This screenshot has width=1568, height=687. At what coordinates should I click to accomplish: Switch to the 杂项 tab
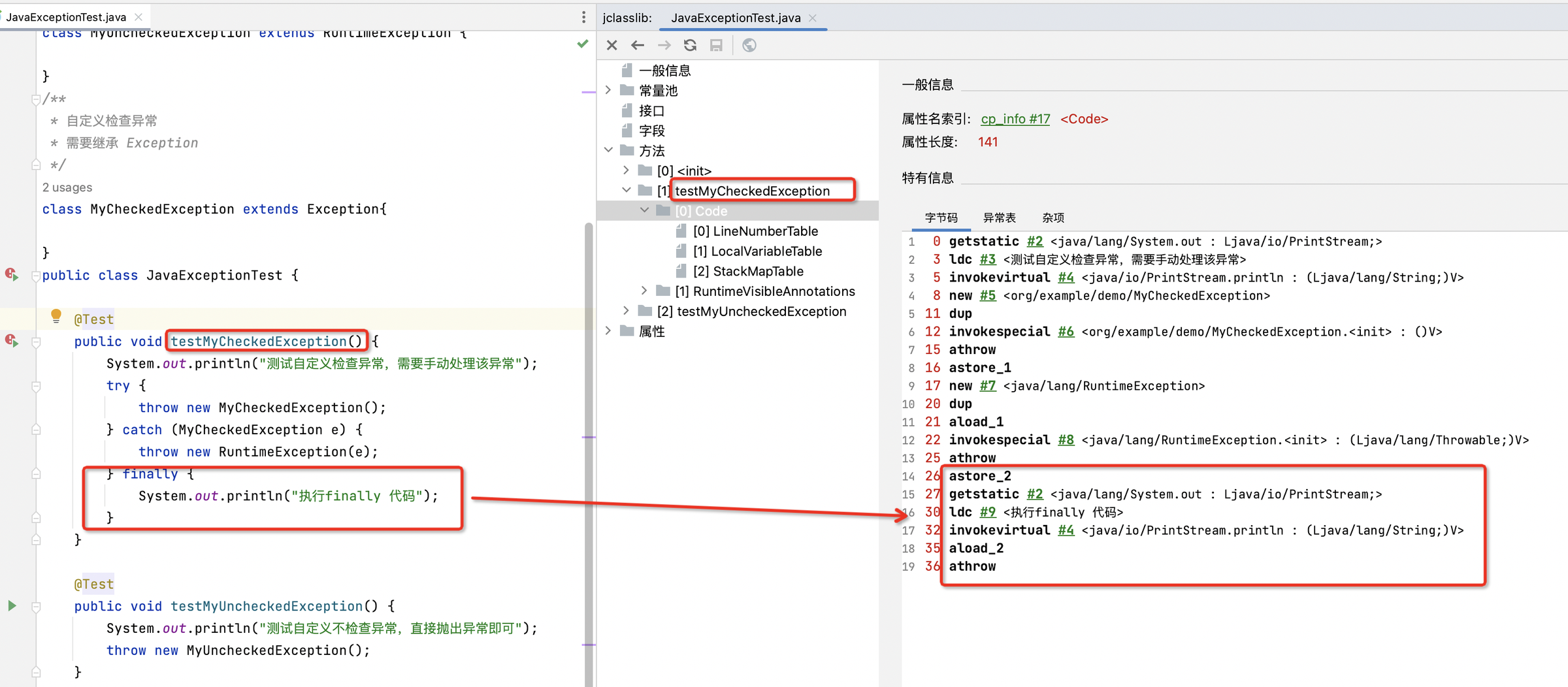point(1053,217)
